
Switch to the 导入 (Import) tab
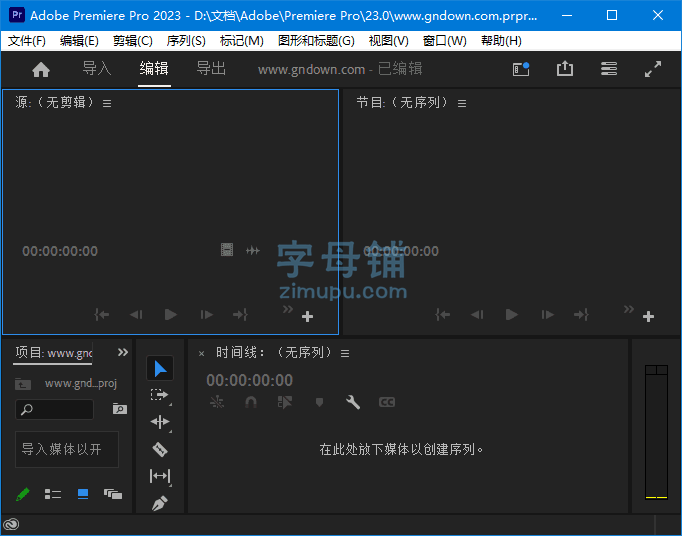click(x=97, y=68)
